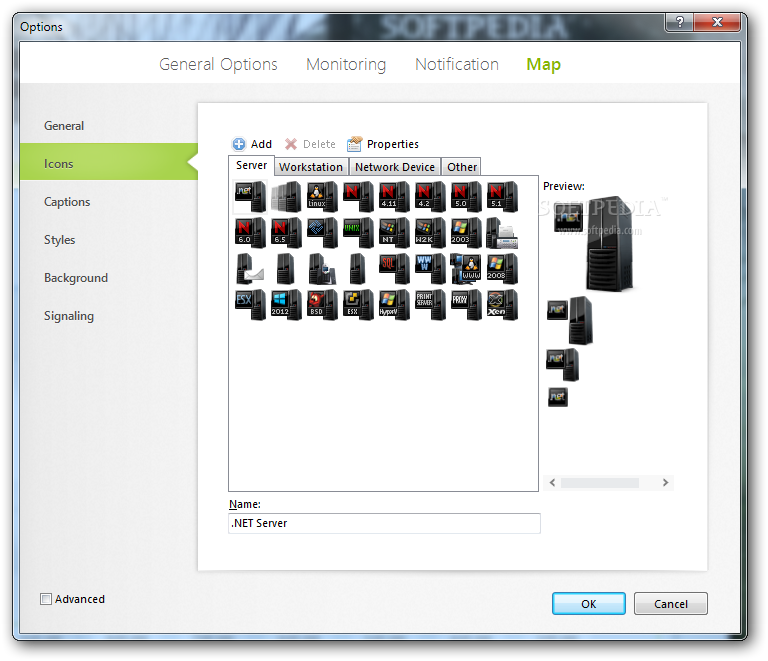Image resolution: width=768 pixels, height=661 pixels.
Task: Select the blue diamond-logo server icon
Action: coord(322,233)
